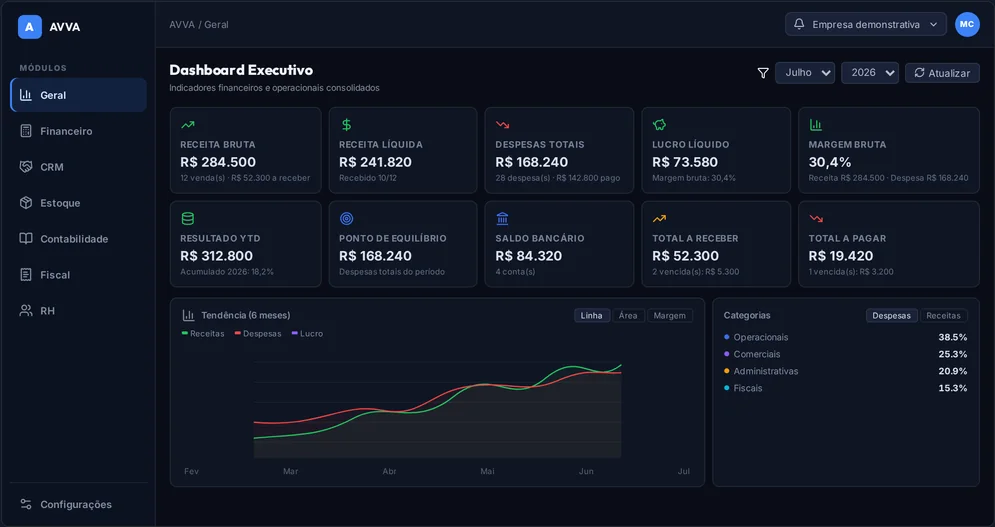Click the RH people icon
Image resolution: width=995 pixels, height=527 pixels.
coord(26,310)
